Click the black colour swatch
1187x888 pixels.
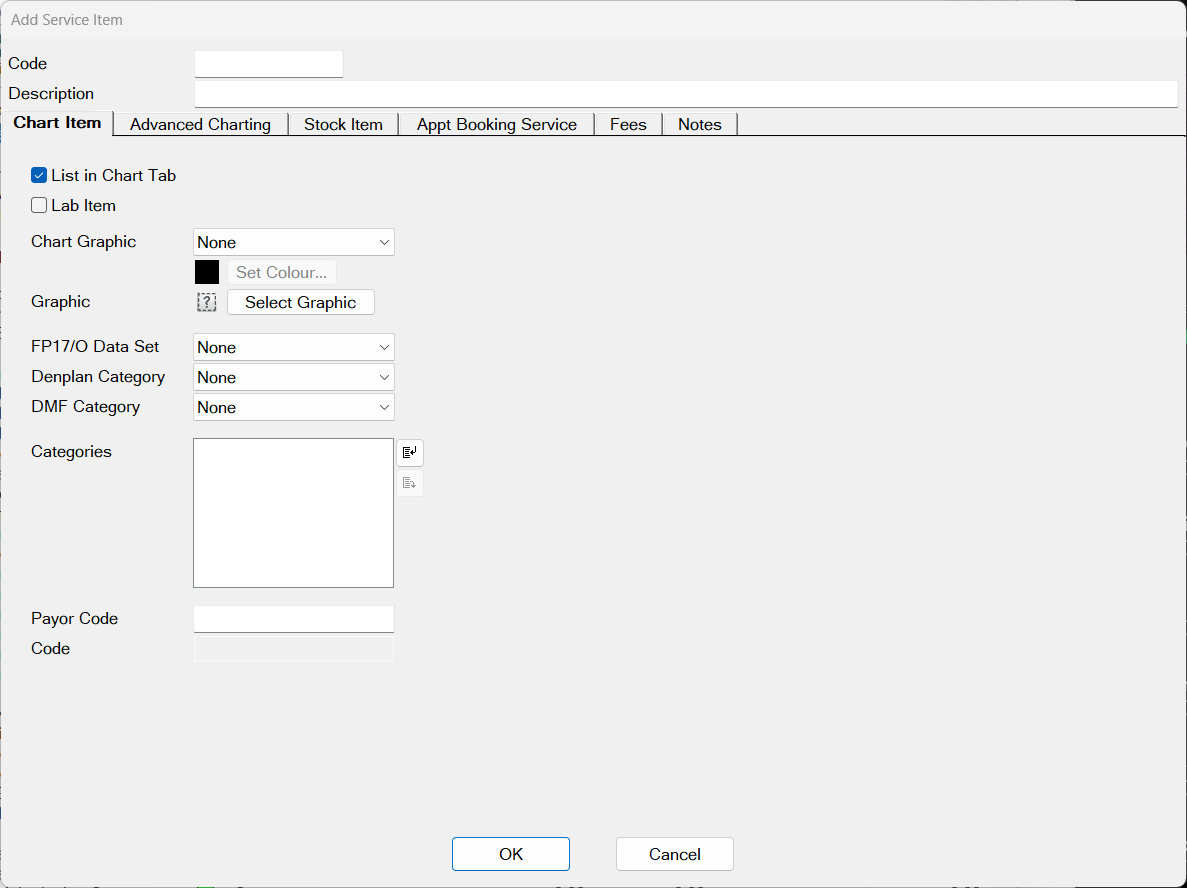point(206,271)
